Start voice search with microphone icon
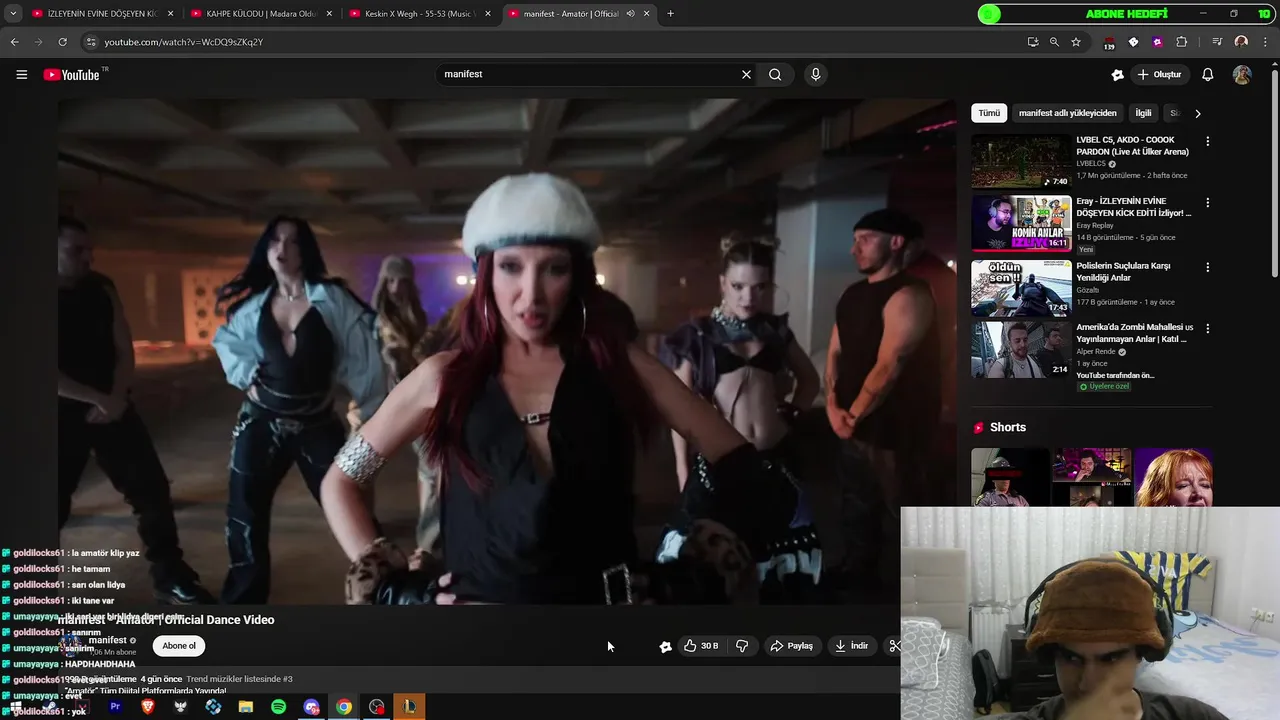This screenshot has height=720, width=1280. 816,75
